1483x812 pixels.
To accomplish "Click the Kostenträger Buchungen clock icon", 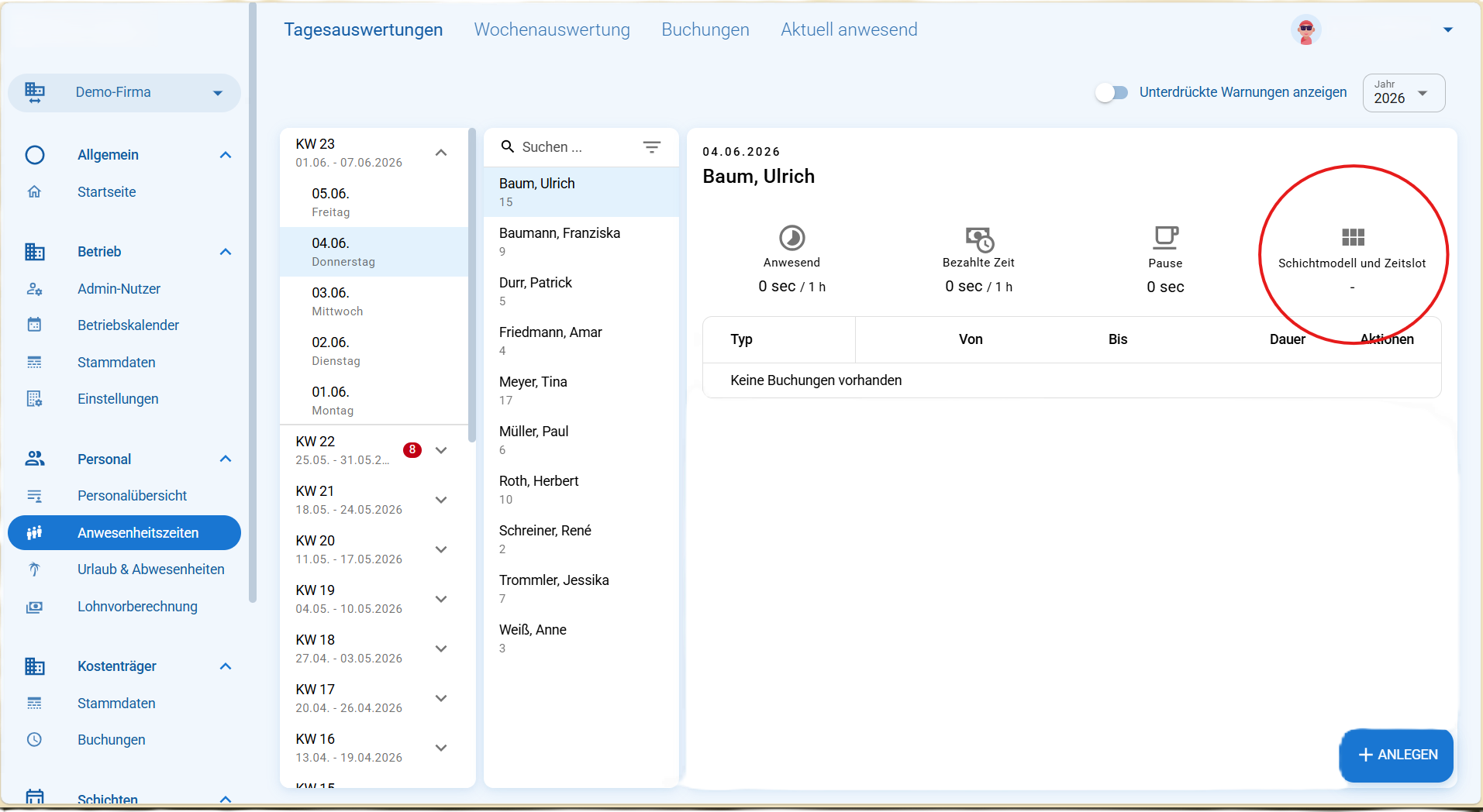I will click(34, 740).
